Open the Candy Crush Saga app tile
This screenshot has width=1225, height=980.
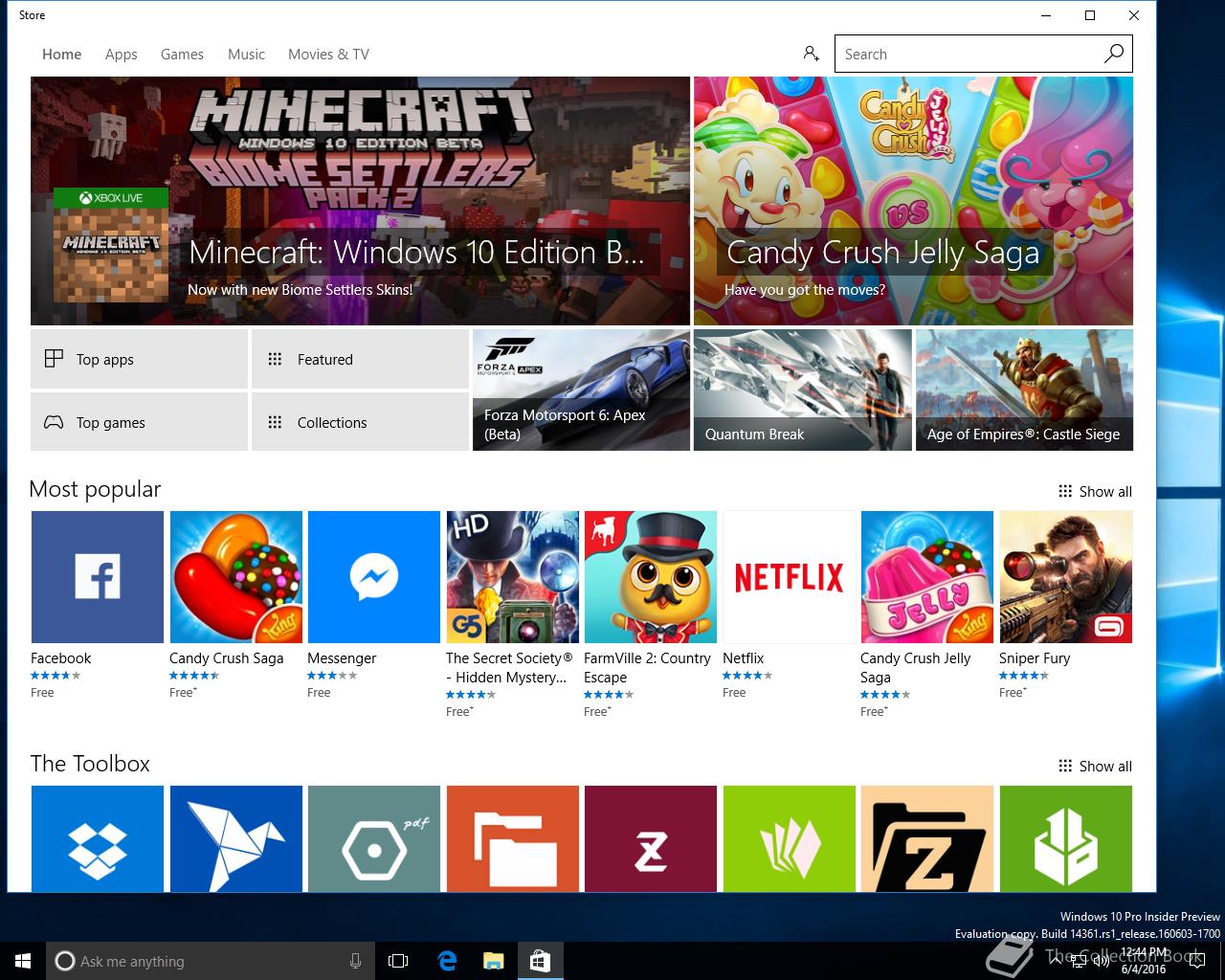tap(235, 577)
